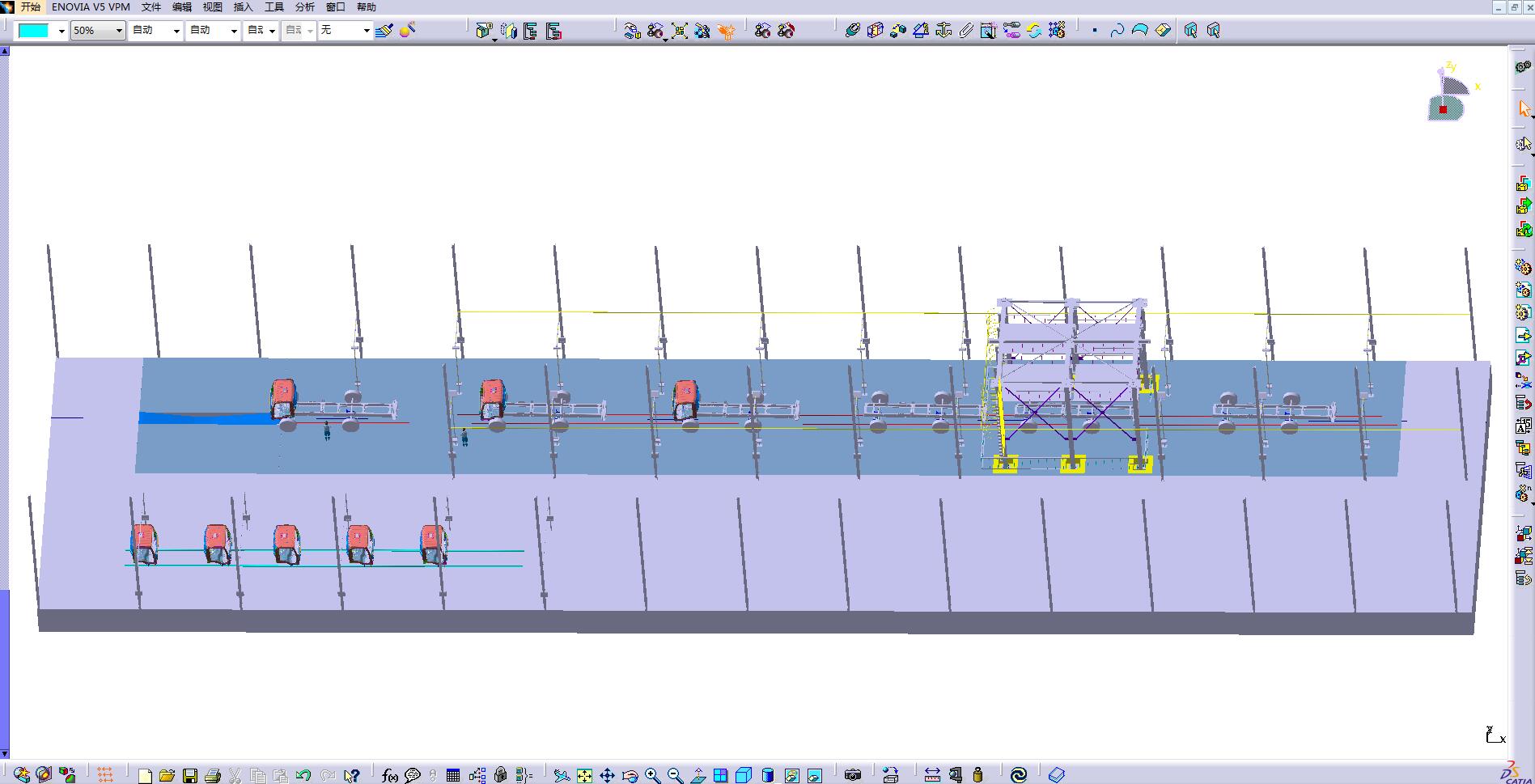Select the Isometric View cube icon
The image size is (1535, 784).
point(744,775)
